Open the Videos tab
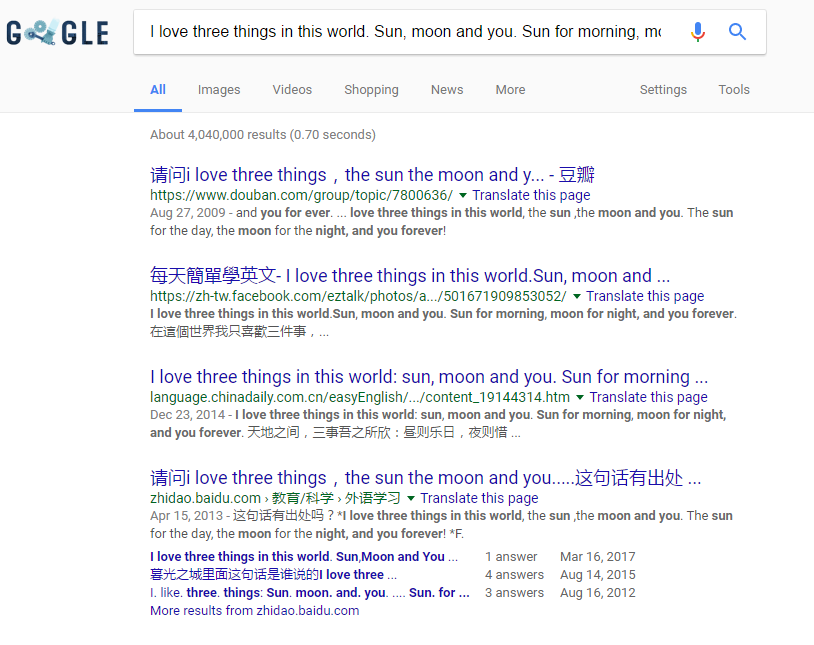This screenshot has width=814, height=645. 292,90
